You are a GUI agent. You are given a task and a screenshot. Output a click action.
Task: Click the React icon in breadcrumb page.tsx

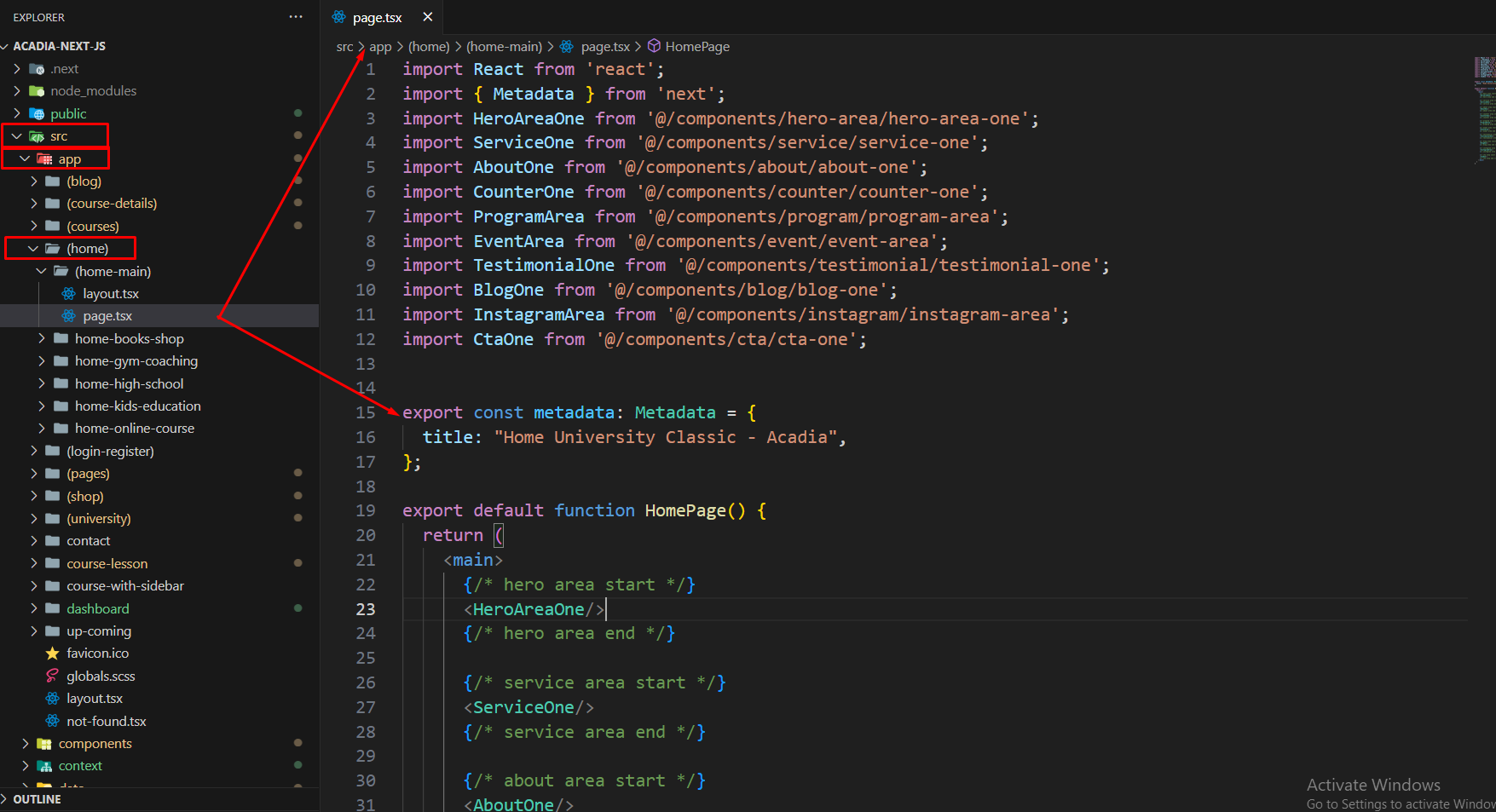(x=567, y=46)
